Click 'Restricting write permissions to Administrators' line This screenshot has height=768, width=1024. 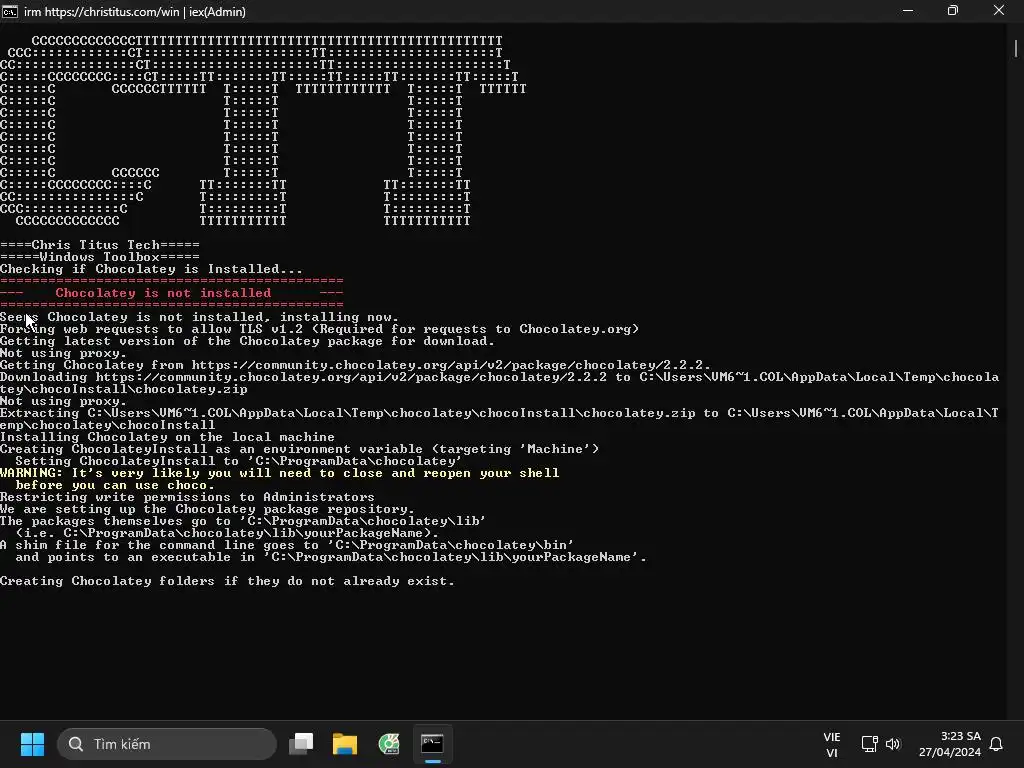187,497
